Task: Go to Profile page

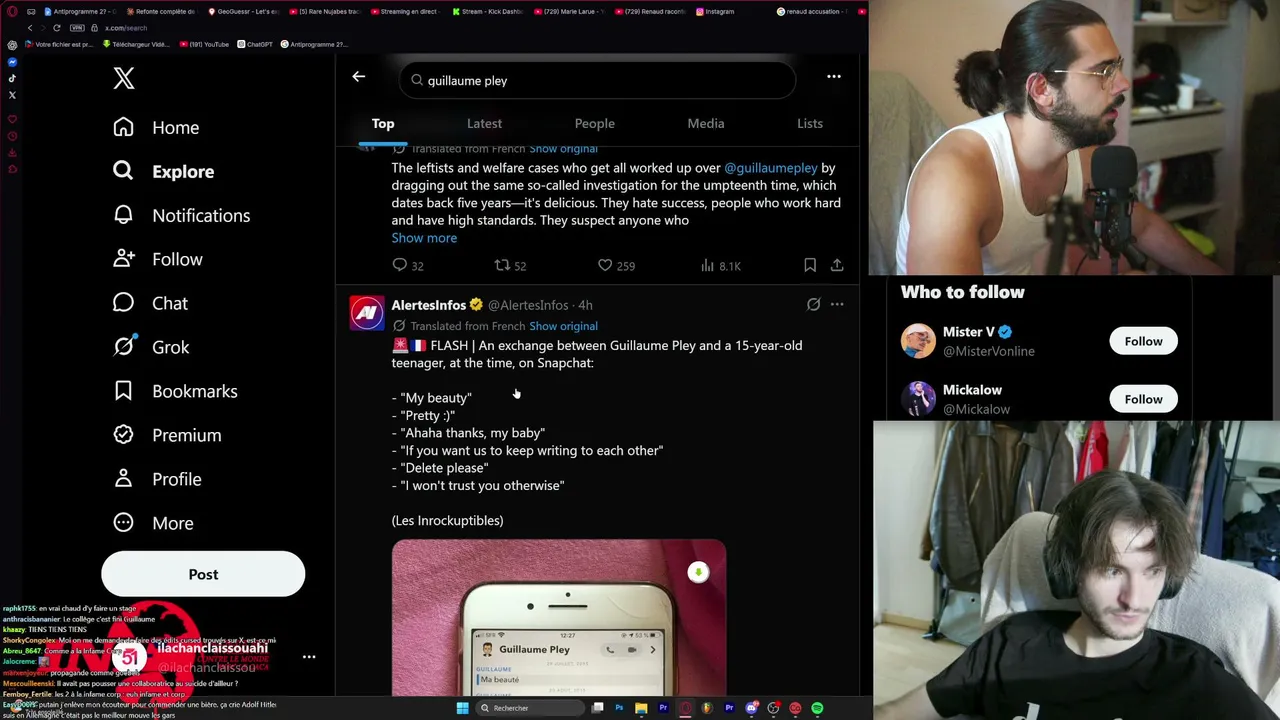Action: point(157,479)
